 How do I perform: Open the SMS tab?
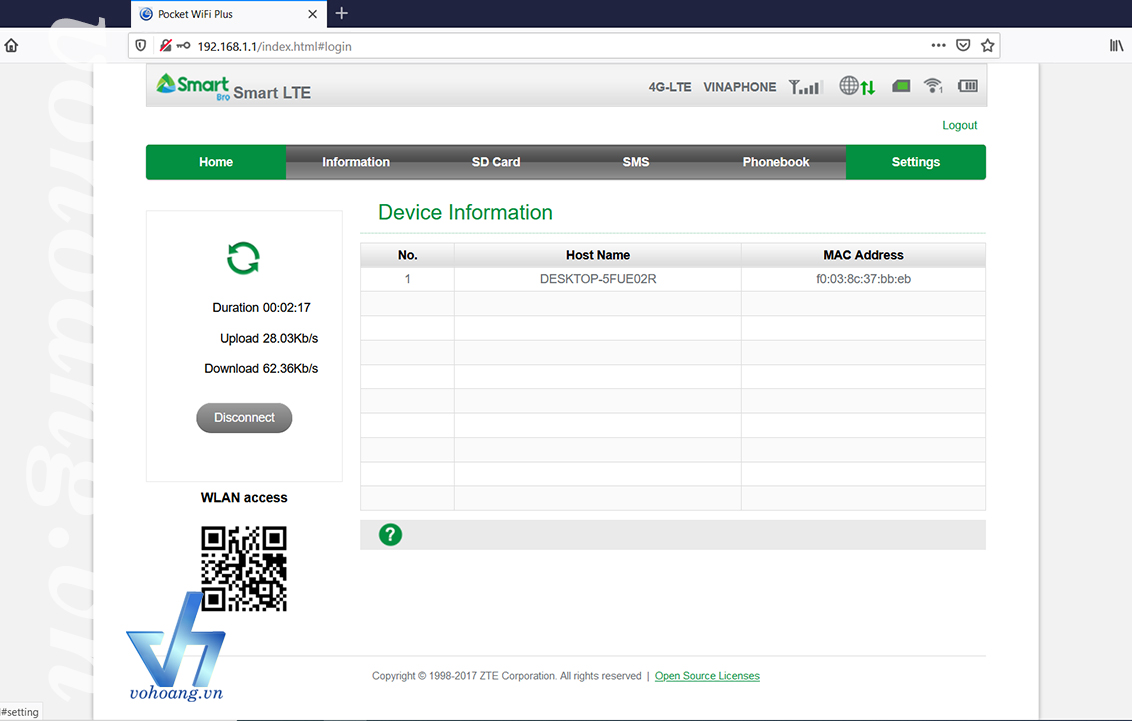pos(636,162)
